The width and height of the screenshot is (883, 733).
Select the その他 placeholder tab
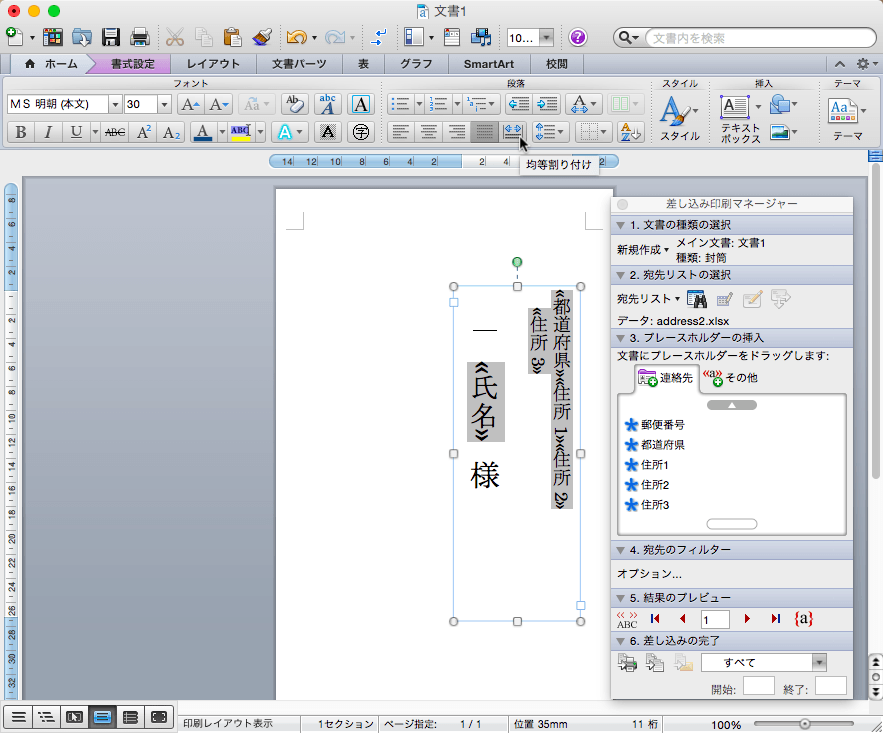pyautogui.click(x=731, y=377)
